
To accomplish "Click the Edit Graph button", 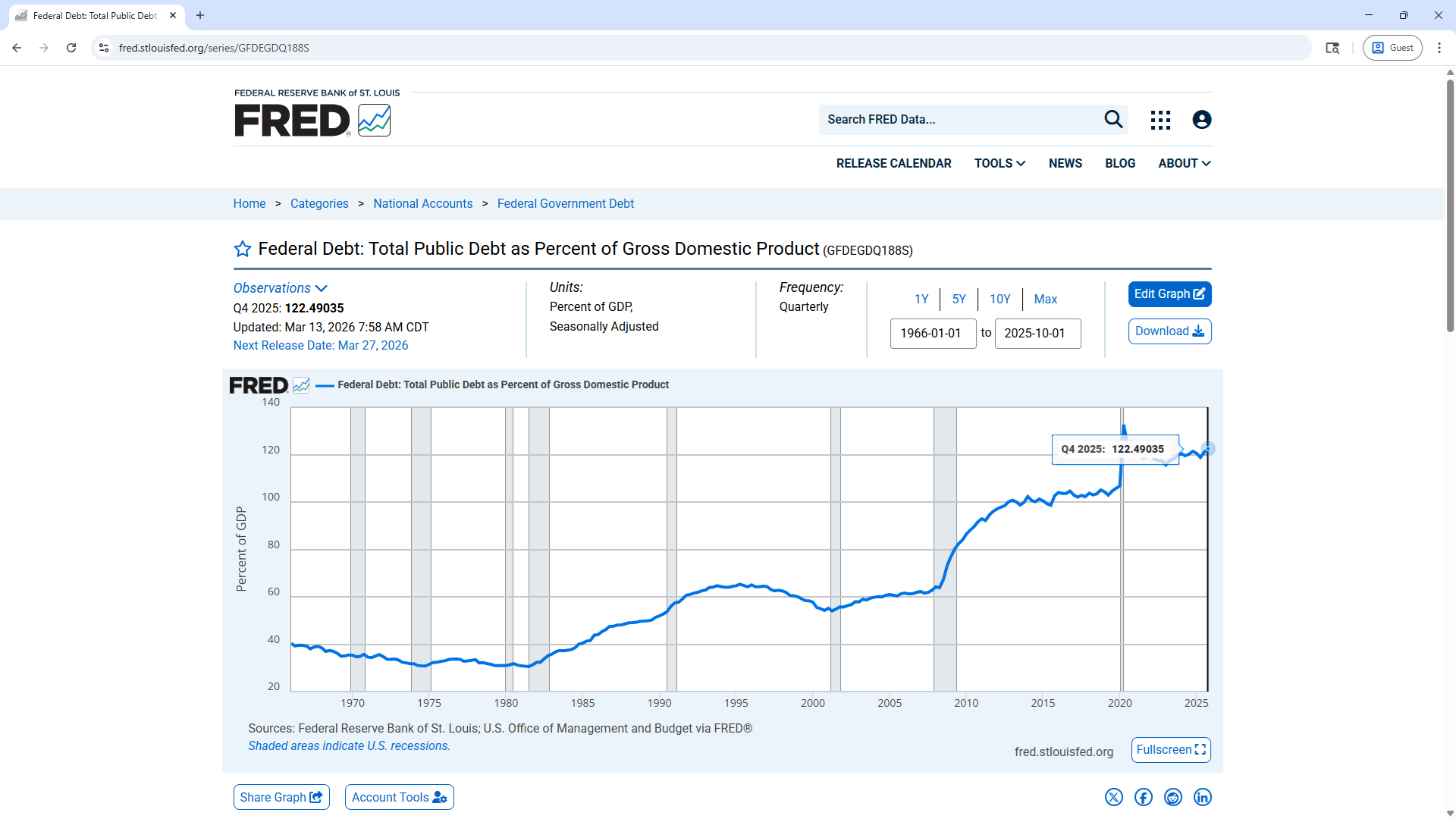I will (x=1169, y=294).
